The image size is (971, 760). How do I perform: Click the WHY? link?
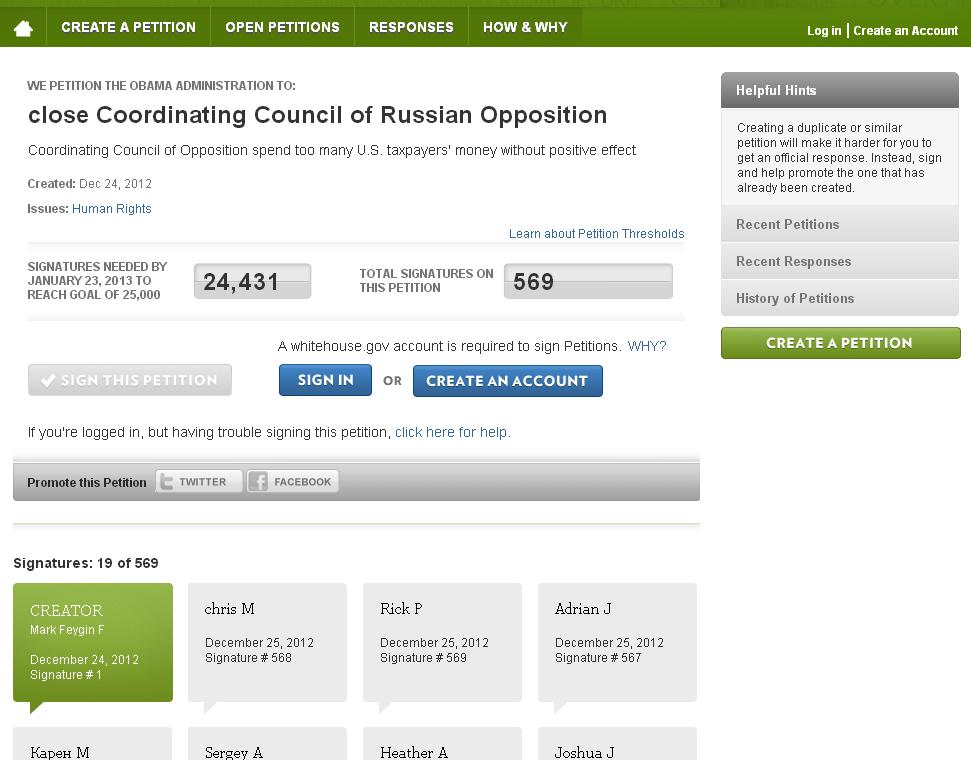point(647,346)
